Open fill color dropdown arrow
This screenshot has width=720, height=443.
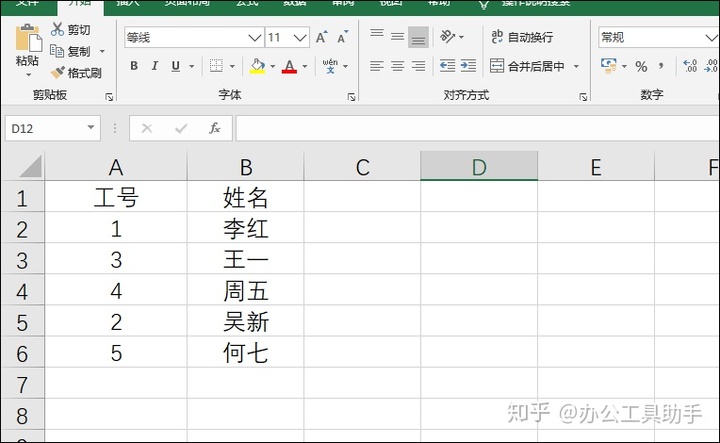273,67
